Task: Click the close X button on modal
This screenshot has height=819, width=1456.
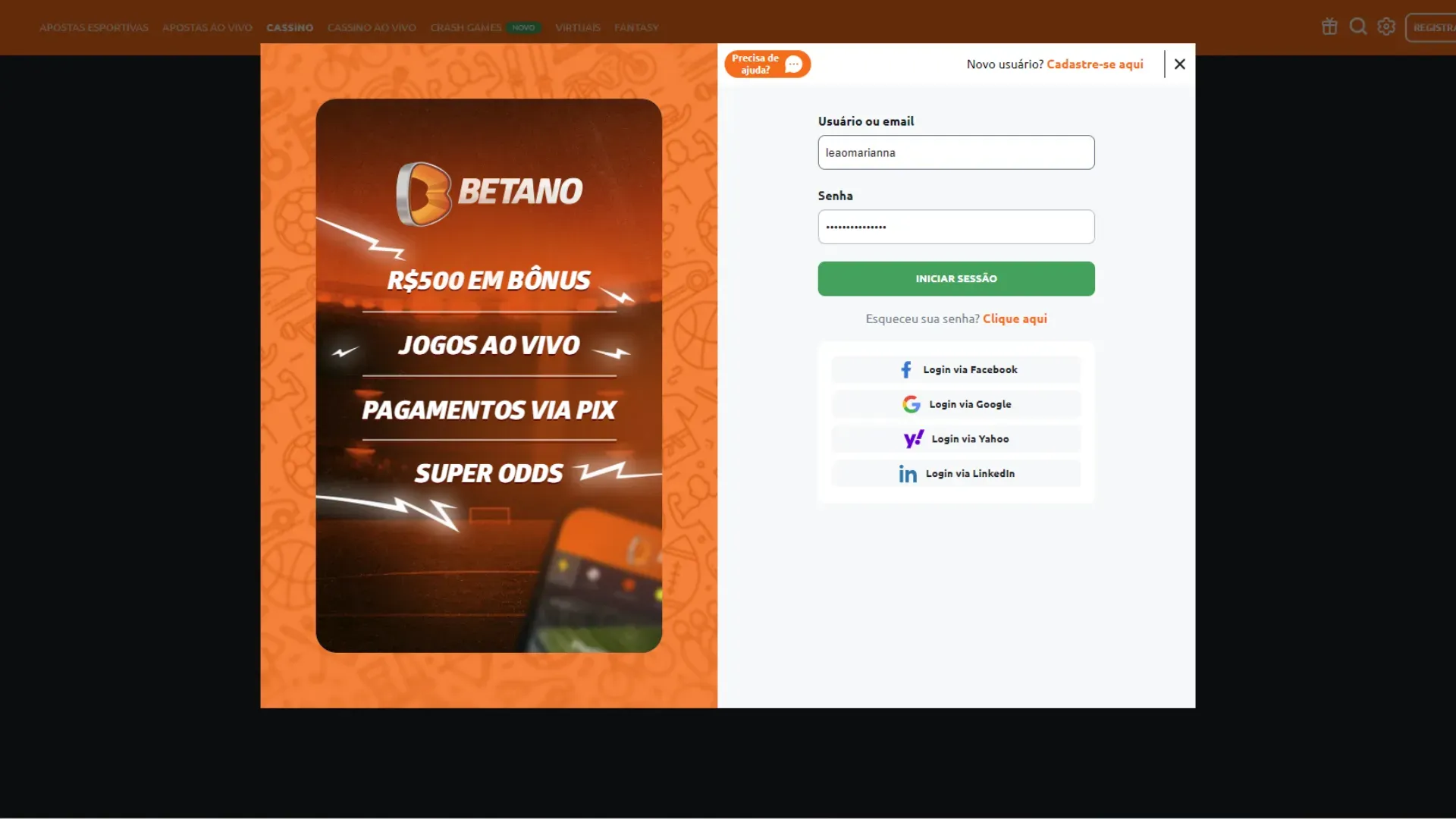Action: point(1180,63)
